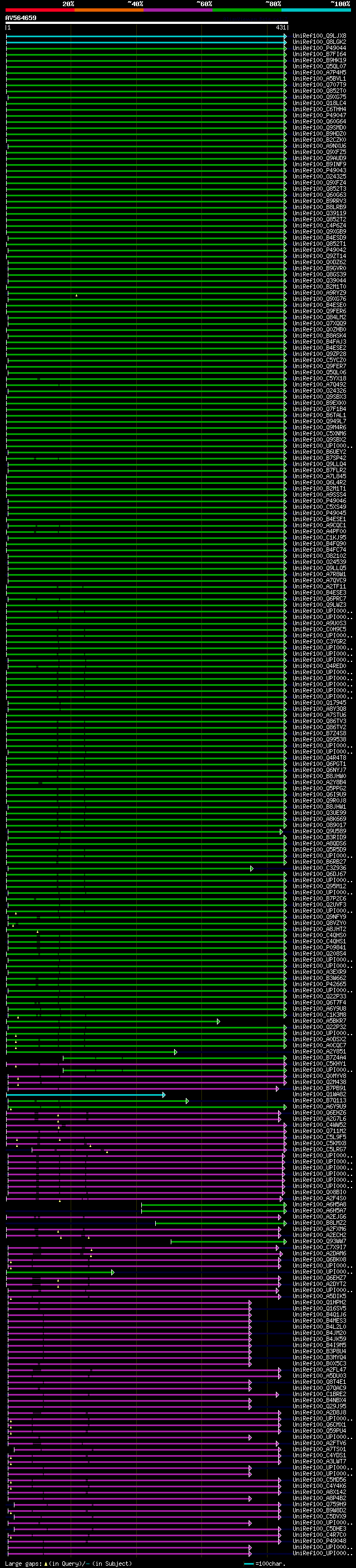Select the UniRef100_B7Q113 label
356x1568 pixels.
(319, 1101)
